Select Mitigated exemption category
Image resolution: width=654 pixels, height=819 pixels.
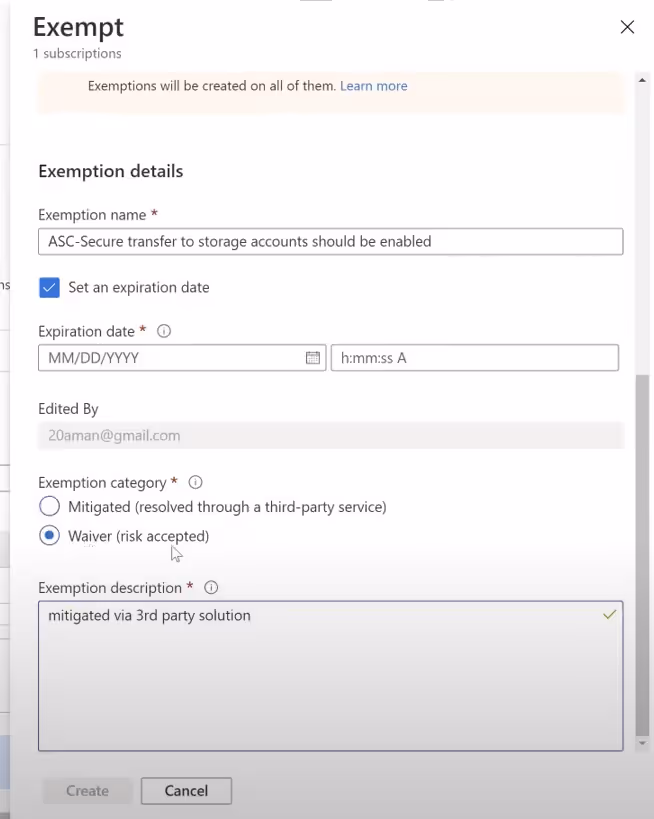coord(50,506)
